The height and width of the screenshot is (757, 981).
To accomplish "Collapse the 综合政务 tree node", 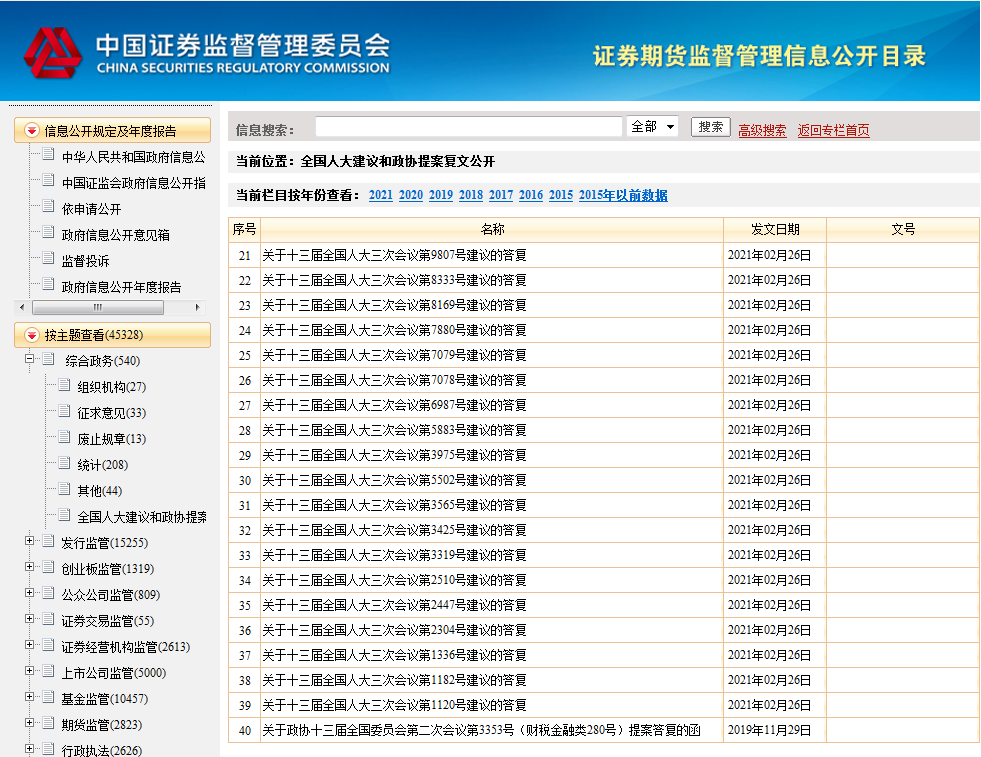I will [29, 358].
